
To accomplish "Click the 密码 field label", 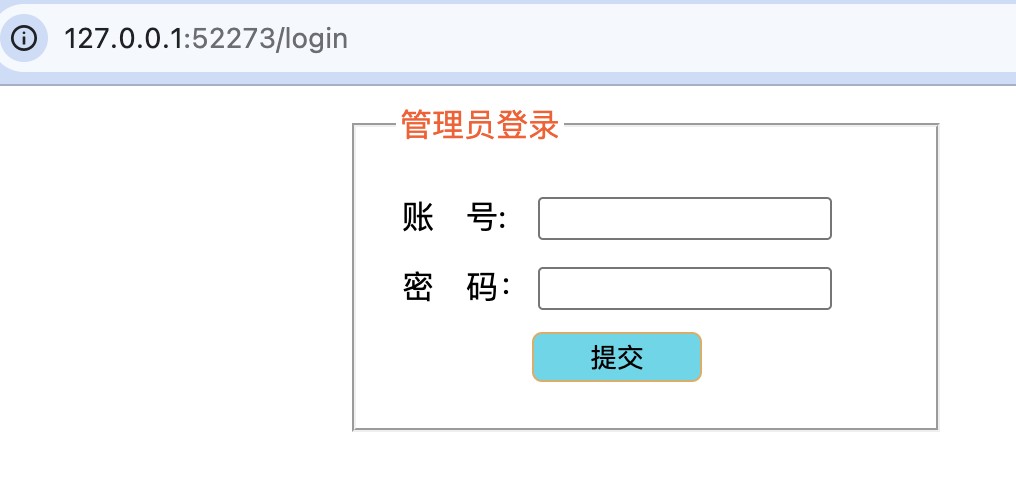I will (x=455, y=288).
